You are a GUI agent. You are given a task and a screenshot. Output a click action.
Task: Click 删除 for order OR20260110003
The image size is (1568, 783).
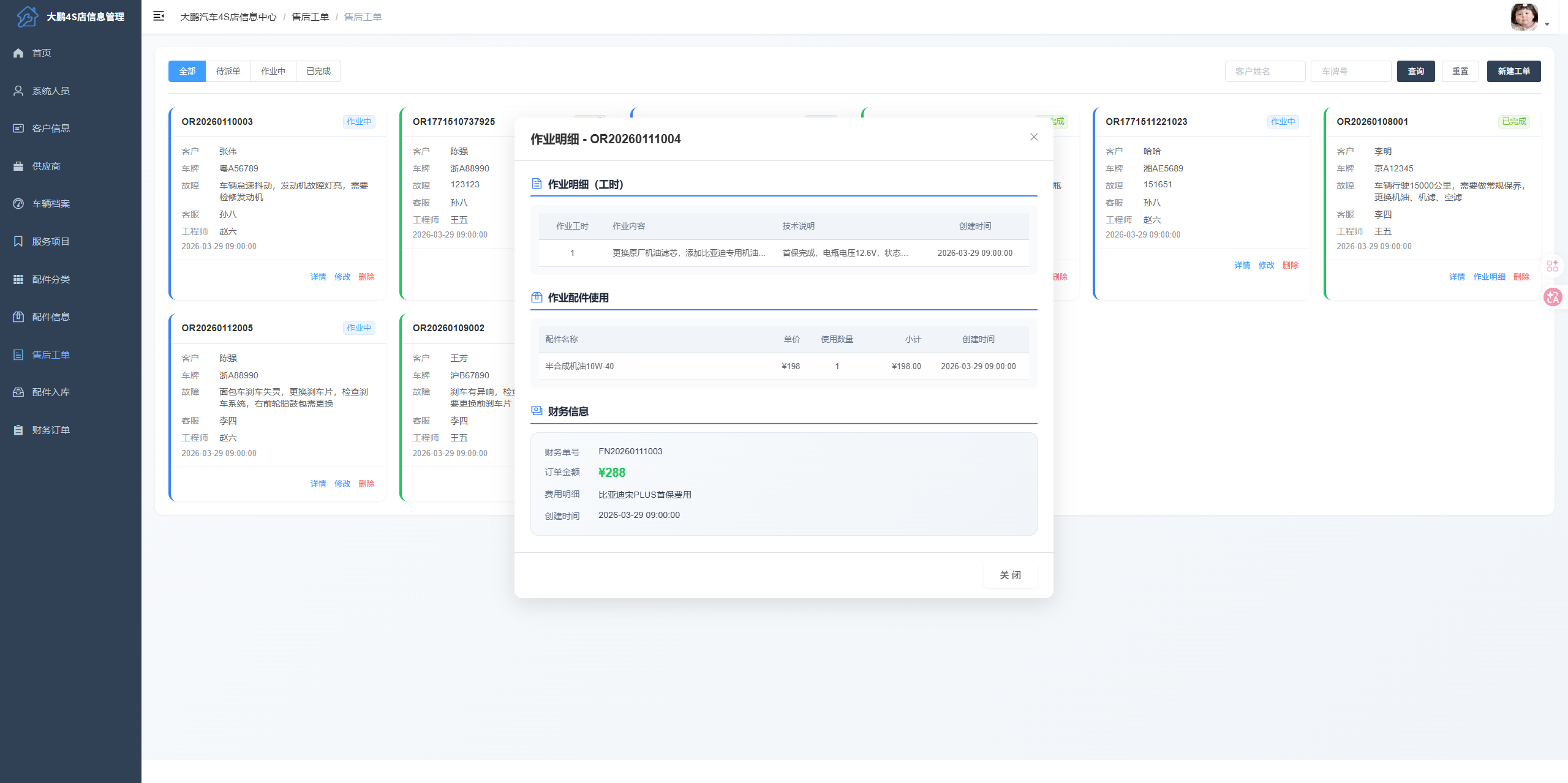pyautogui.click(x=366, y=277)
